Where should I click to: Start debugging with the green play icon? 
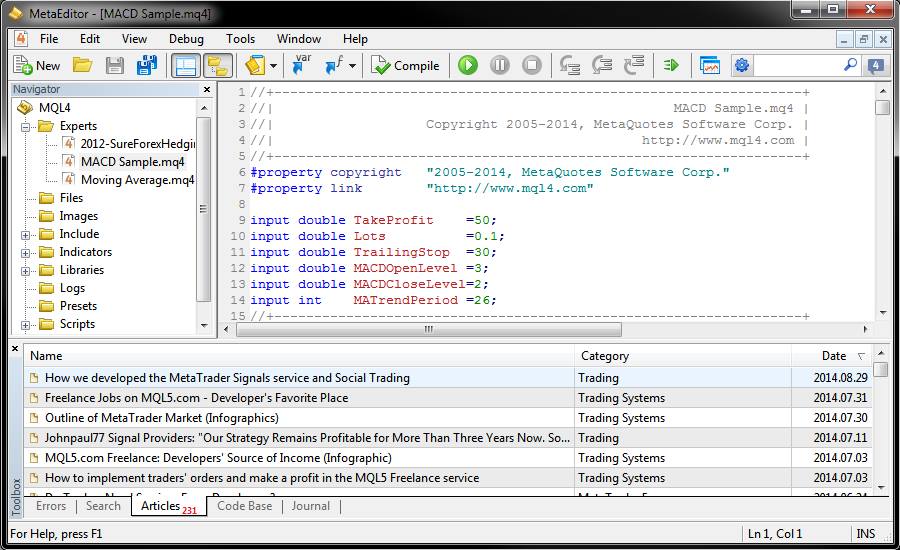[467, 66]
